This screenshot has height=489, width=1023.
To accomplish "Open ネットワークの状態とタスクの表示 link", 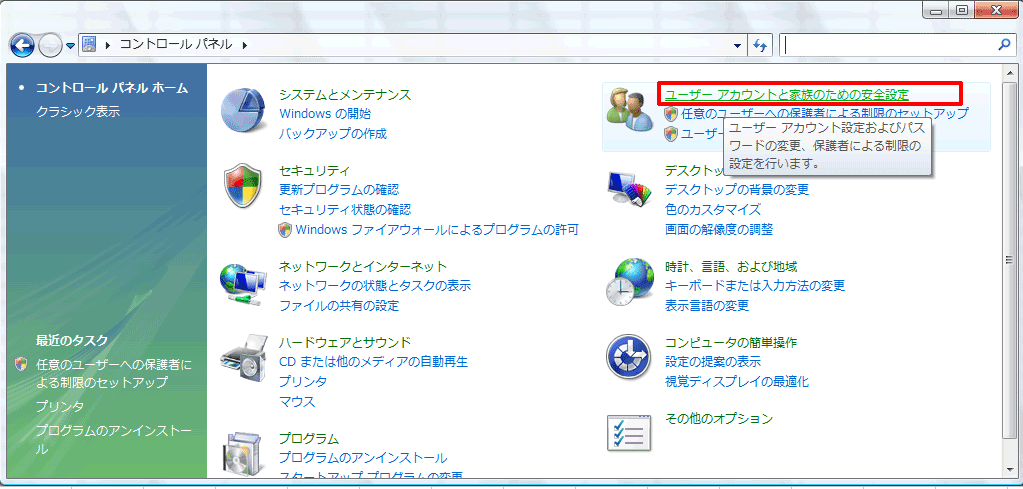I will point(374,286).
